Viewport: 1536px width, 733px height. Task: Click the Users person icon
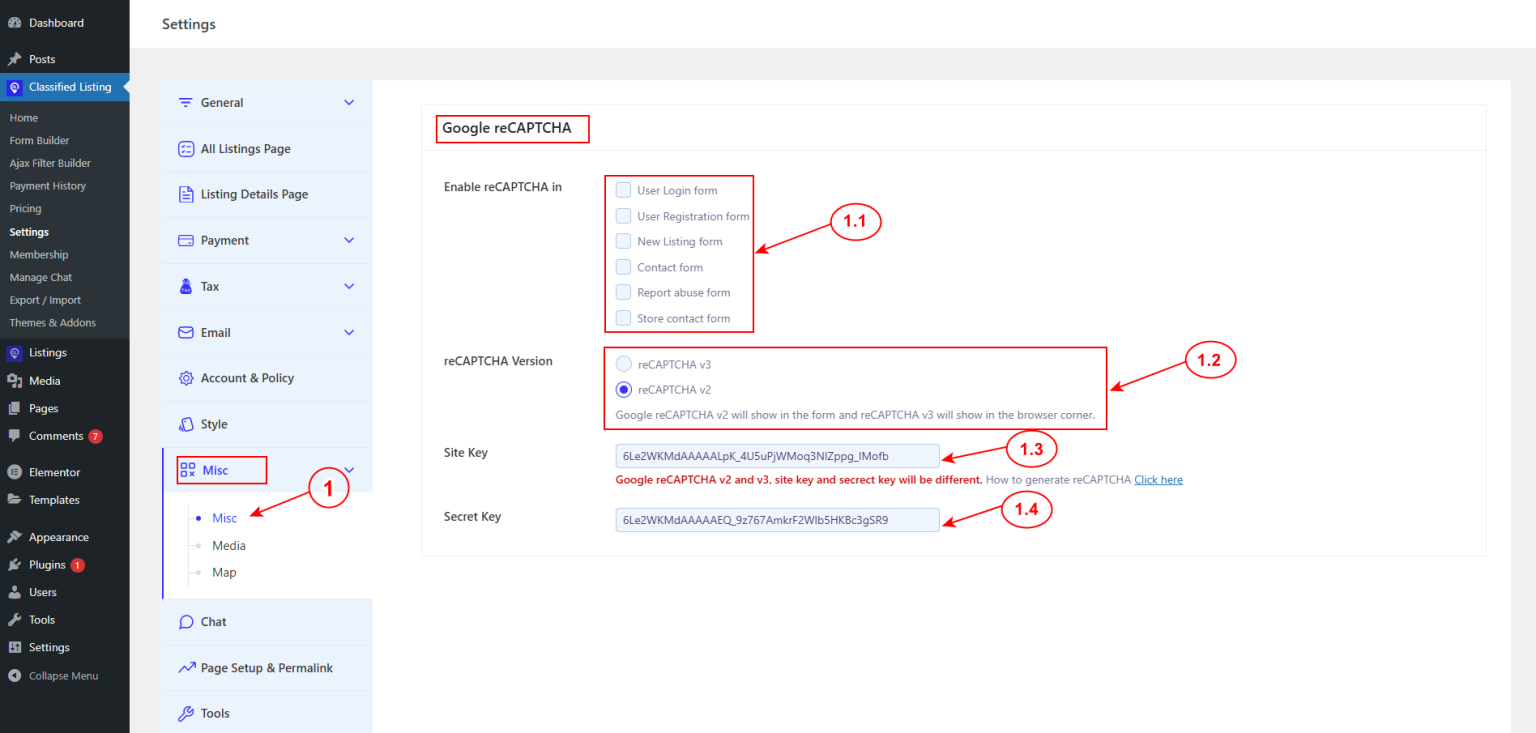(x=15, y=592)
